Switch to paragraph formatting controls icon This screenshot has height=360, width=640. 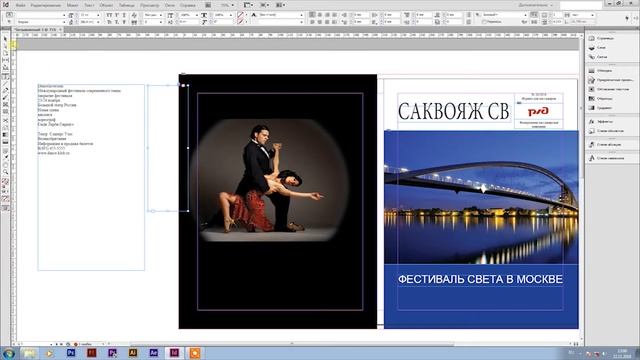9,22
